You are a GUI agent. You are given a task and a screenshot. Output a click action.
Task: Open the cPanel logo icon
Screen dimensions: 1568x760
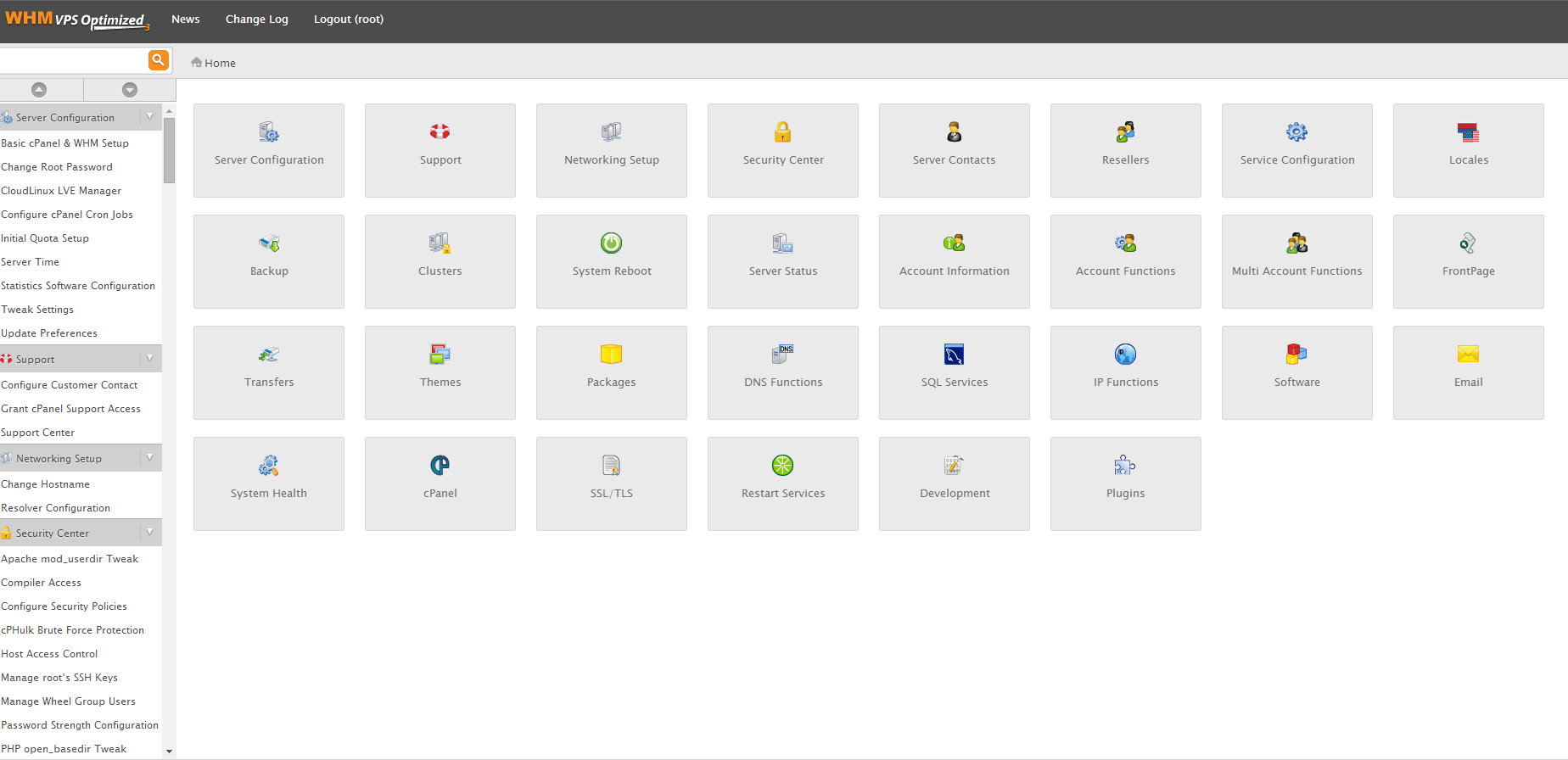[440, 466]
